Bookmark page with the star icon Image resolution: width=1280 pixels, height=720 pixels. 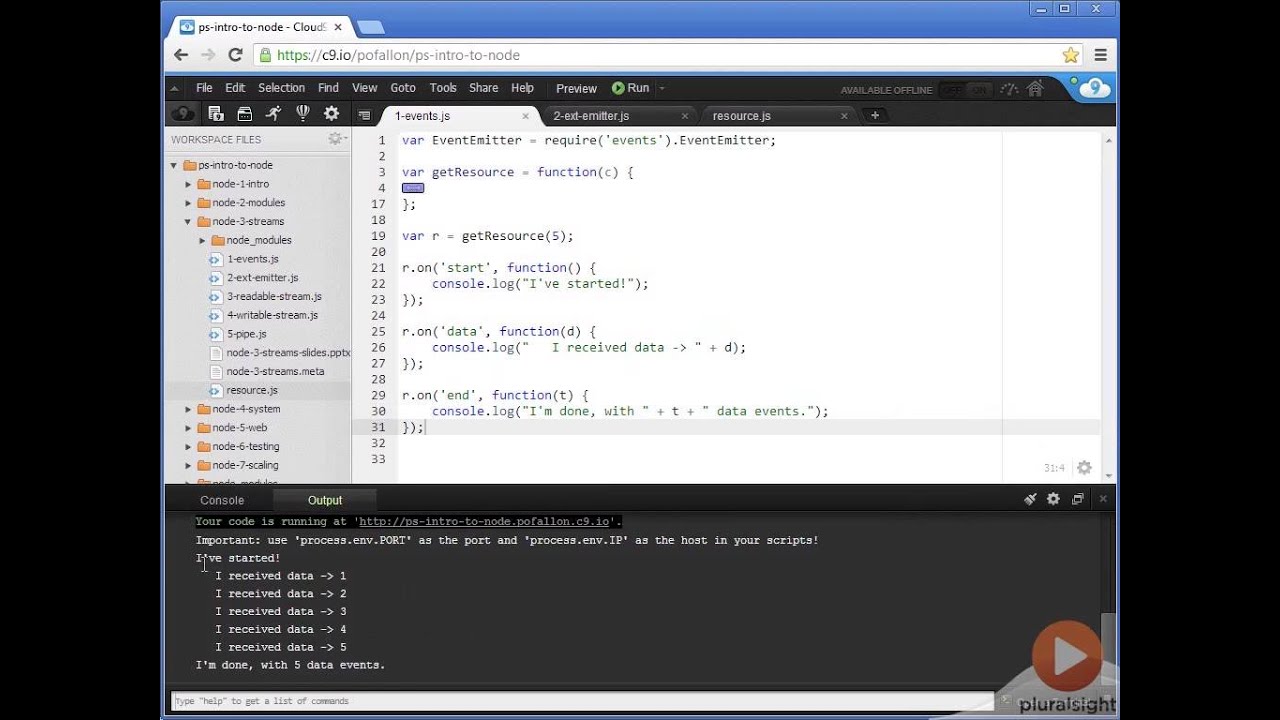[1071, 55]
